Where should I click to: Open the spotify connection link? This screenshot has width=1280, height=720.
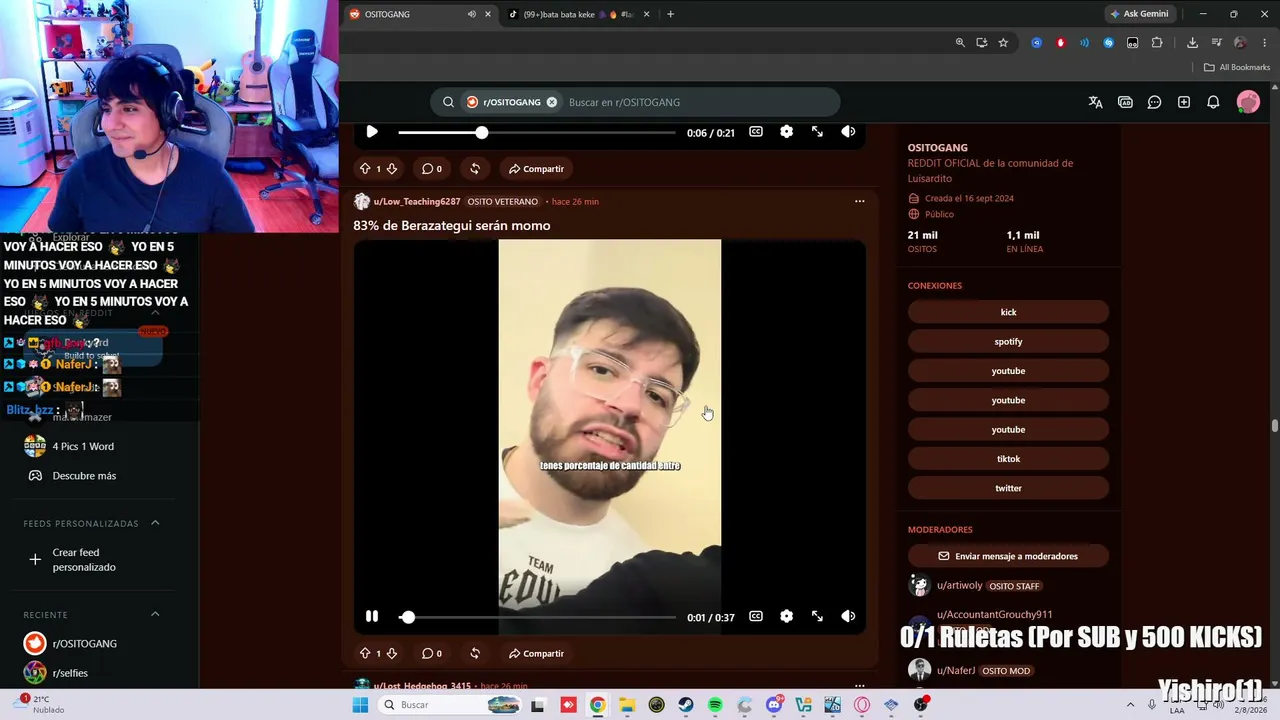point(1008,342)
